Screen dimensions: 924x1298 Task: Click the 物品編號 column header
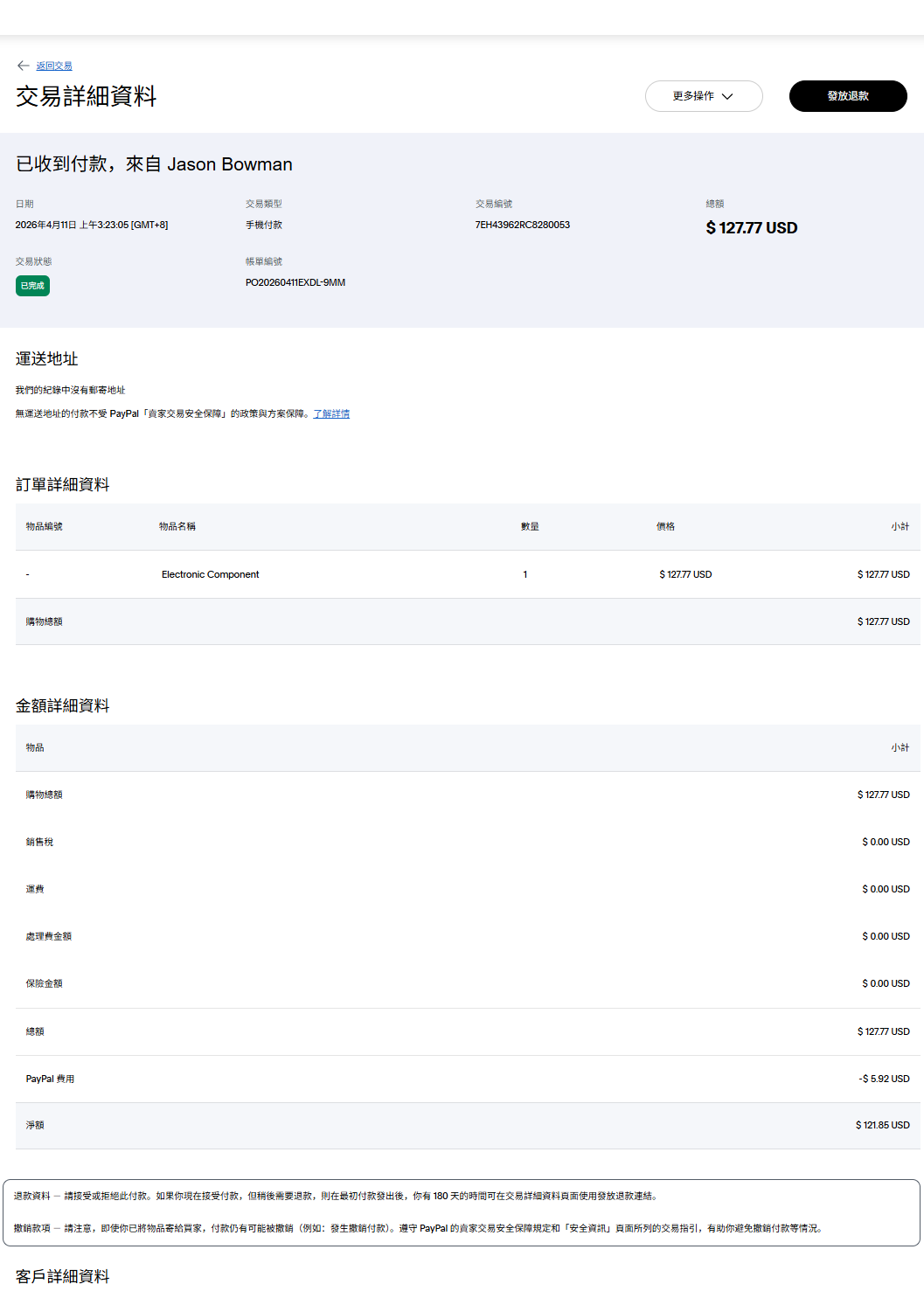coord(44,527)
